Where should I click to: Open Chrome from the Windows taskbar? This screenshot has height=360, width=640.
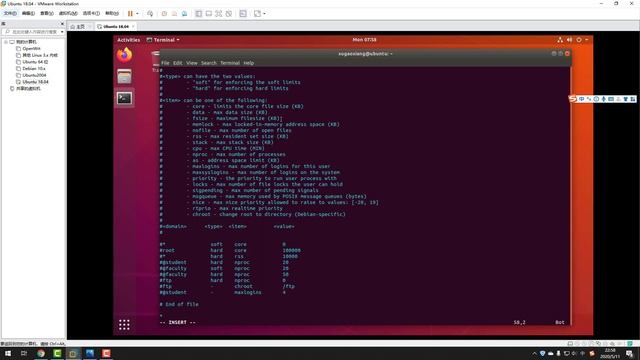tap(41, 353)
